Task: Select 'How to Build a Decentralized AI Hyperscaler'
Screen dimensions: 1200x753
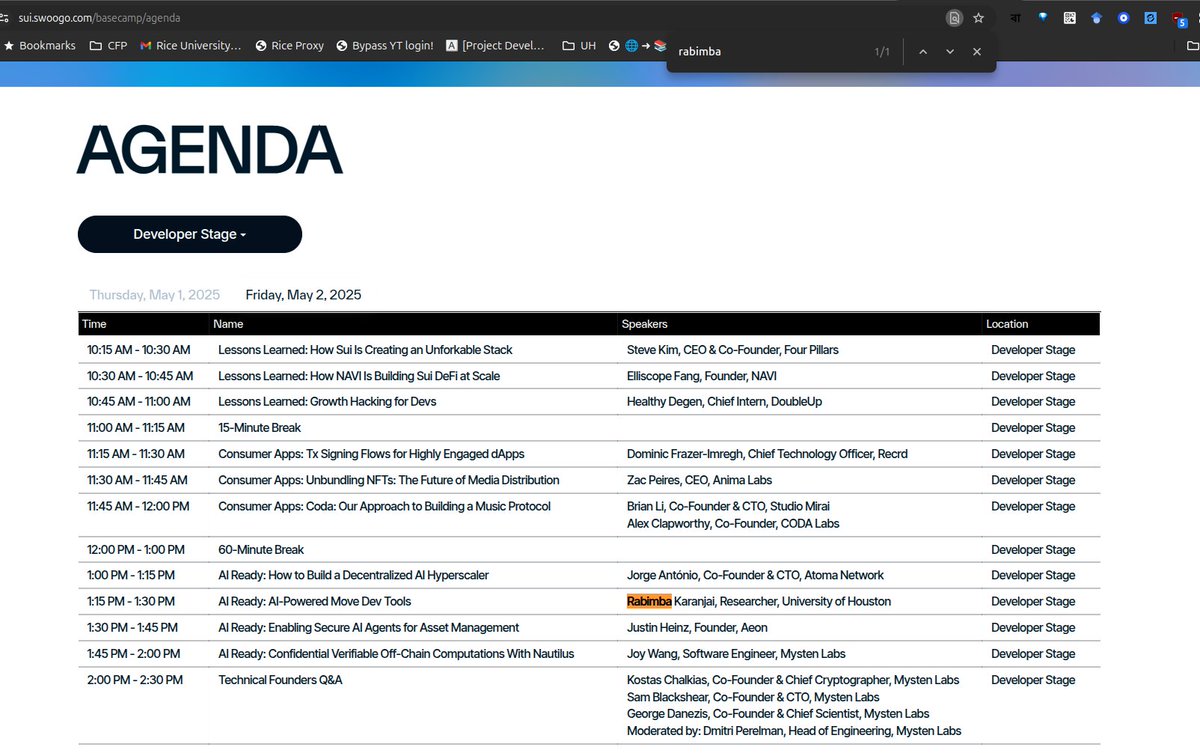Action: click(354, 575)
